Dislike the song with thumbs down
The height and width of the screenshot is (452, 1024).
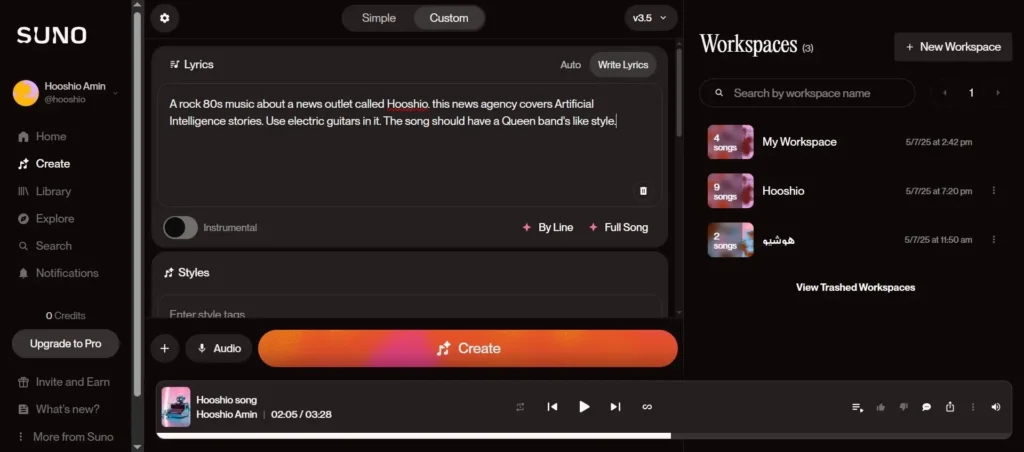[903, 407]
